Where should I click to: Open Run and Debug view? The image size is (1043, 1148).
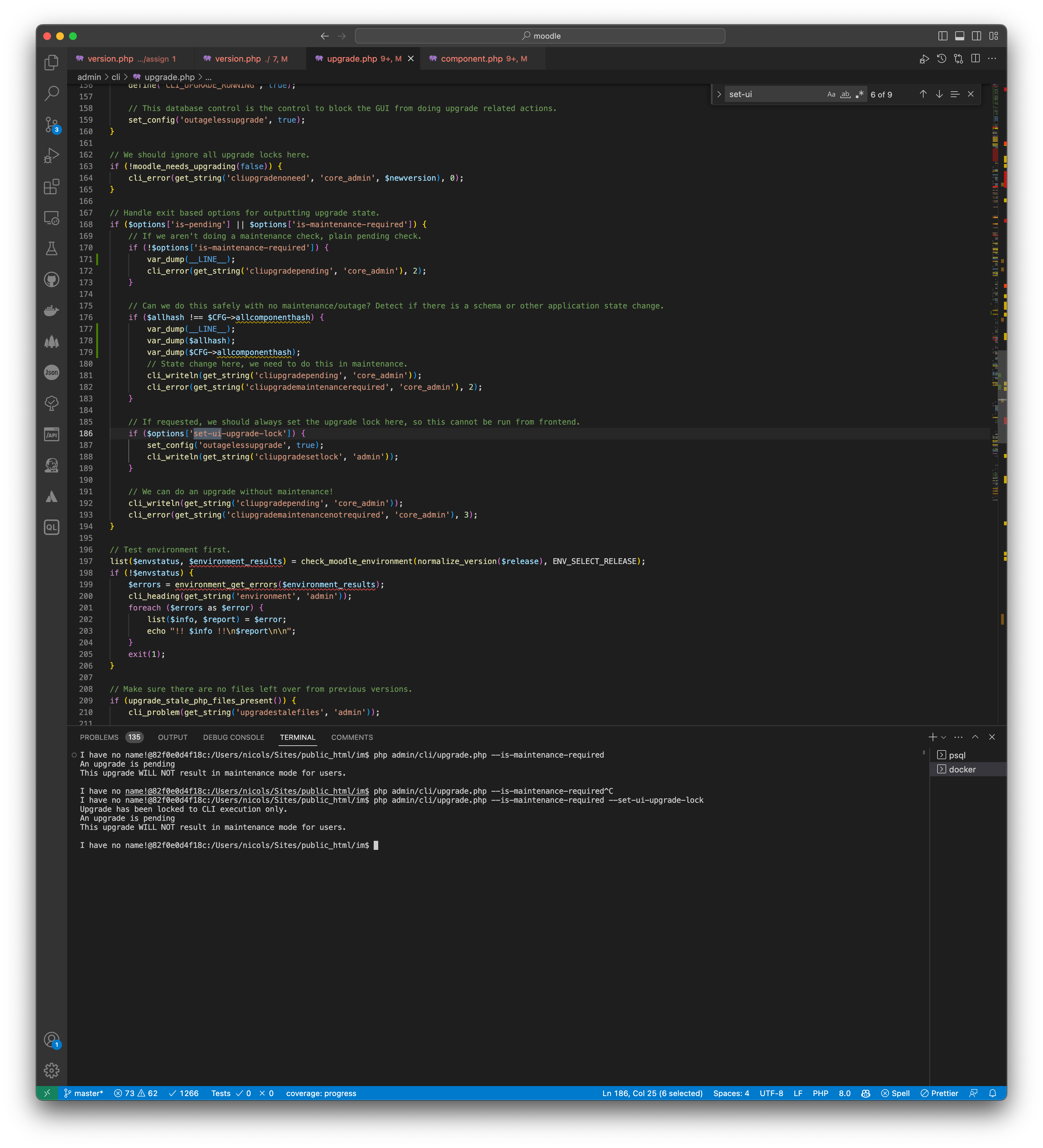click(x=51, y=155)
